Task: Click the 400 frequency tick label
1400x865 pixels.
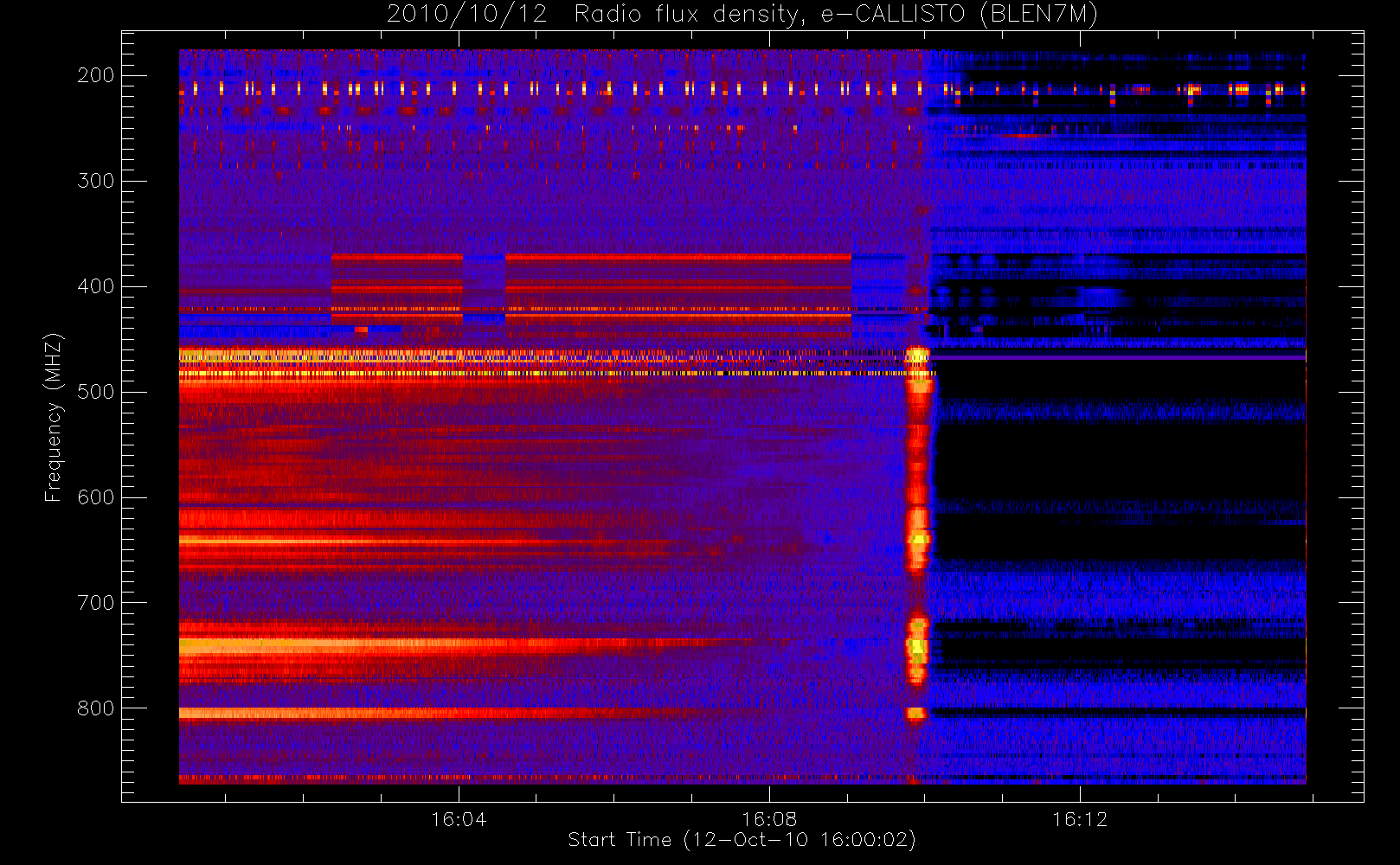Action: click(x=95, y=286)
